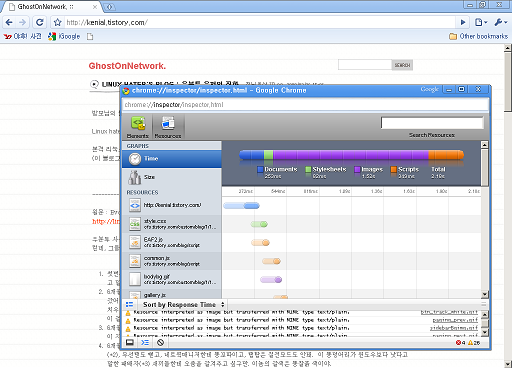The image size is (512, 368).
Task: Click the yellow warning count indicator
Action: (x=474, y=343)
